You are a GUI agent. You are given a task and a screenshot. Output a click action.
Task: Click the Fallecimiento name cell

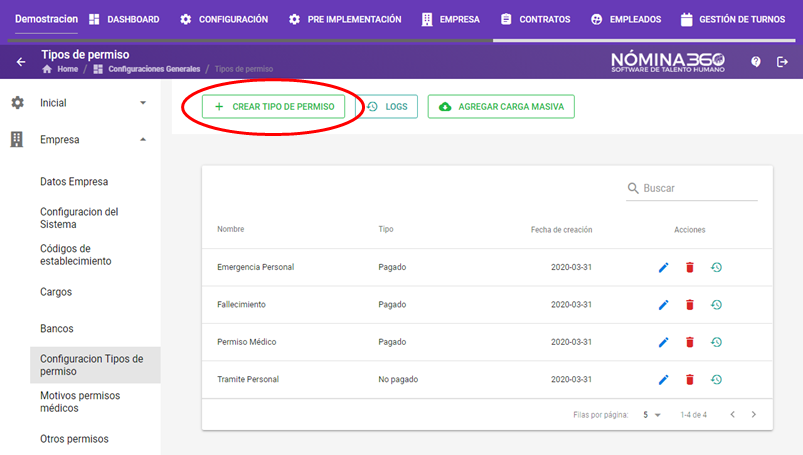coord(241,305)
